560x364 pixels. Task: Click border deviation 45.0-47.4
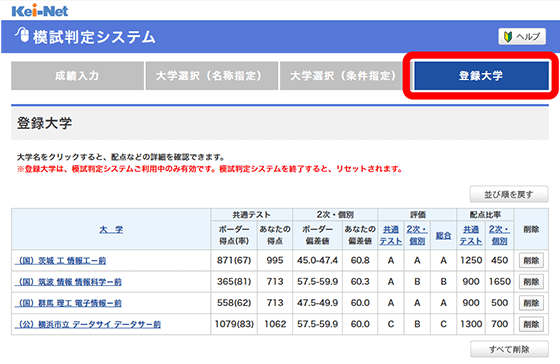pyautogui.click(x=317, y=260)
